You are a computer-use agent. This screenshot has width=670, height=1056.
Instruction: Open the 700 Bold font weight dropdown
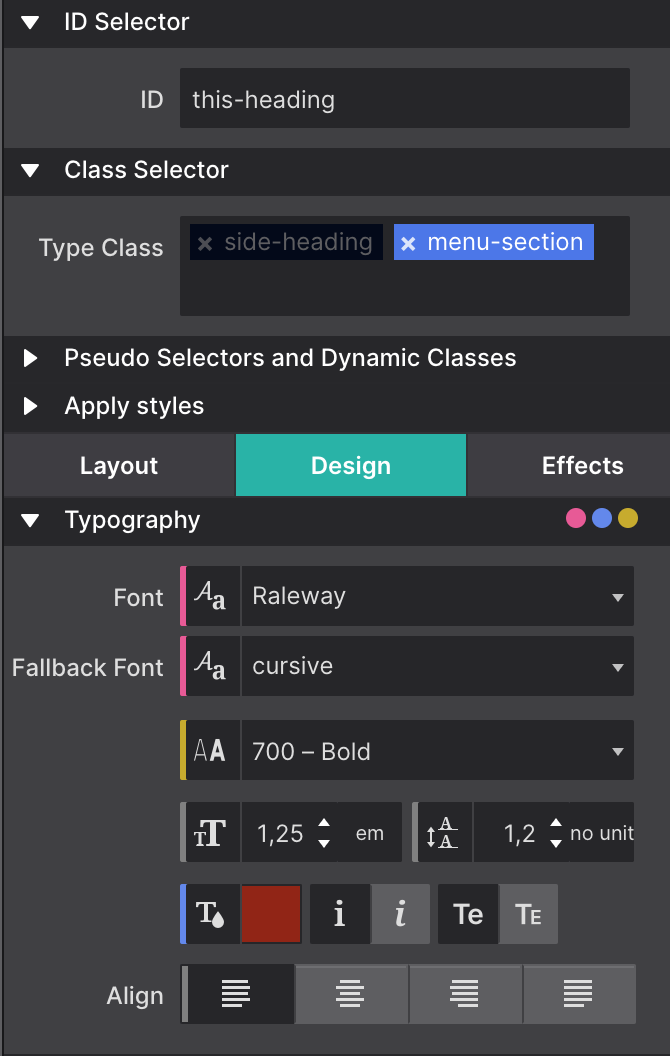tap(437, 750)
